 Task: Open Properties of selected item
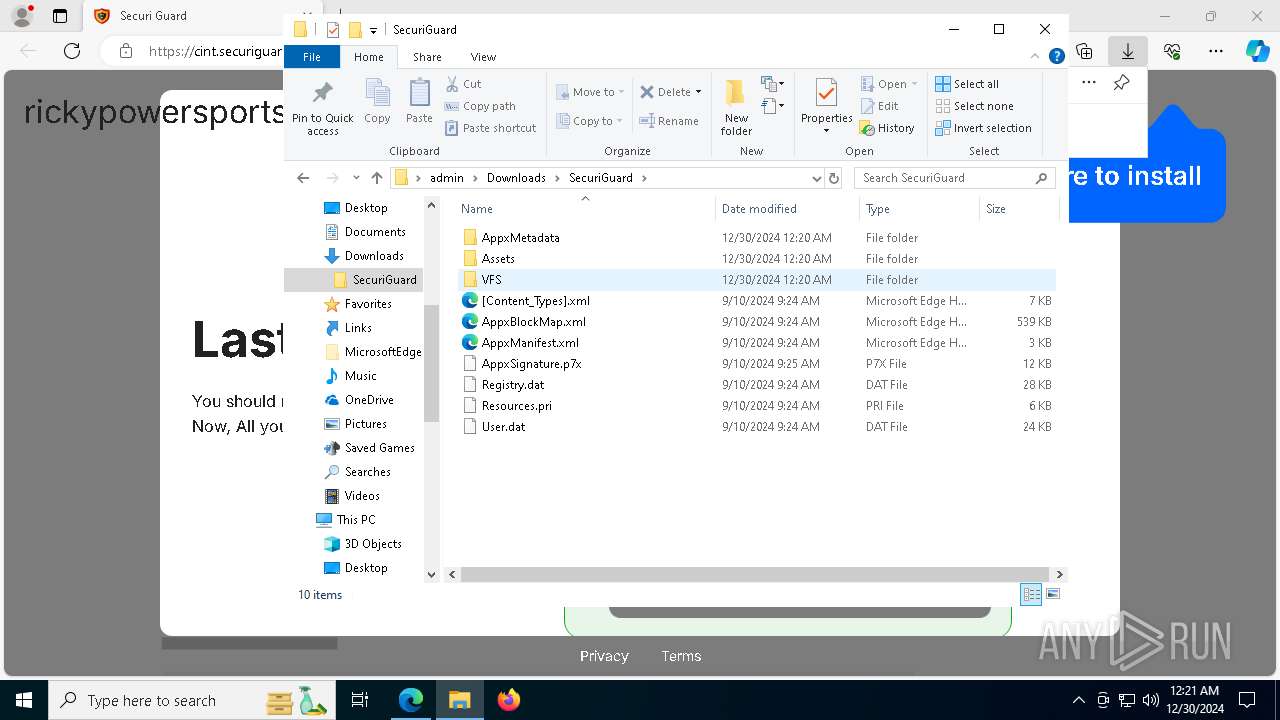coord(826,106)
